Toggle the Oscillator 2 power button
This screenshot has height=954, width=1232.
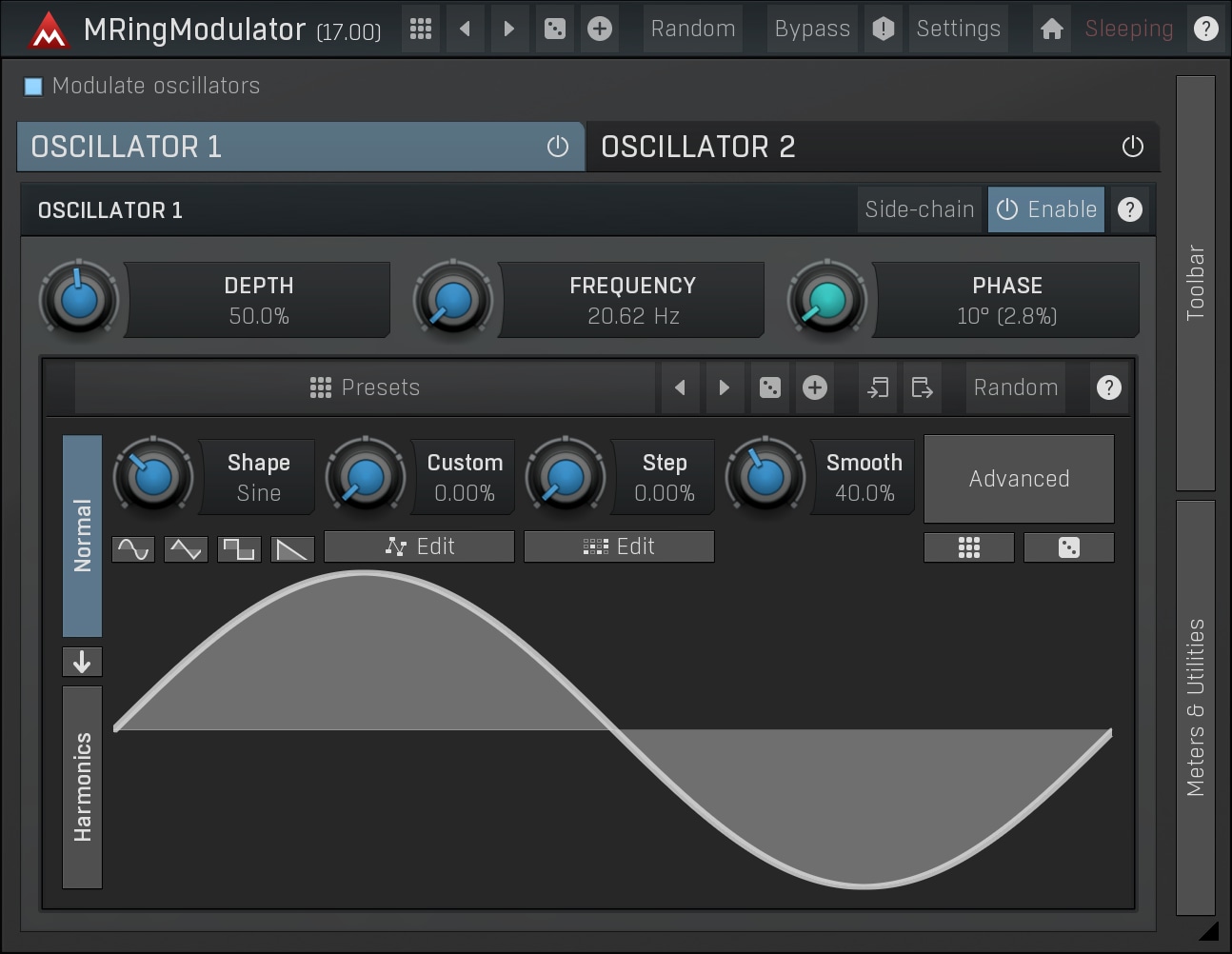pos(1132,147)
